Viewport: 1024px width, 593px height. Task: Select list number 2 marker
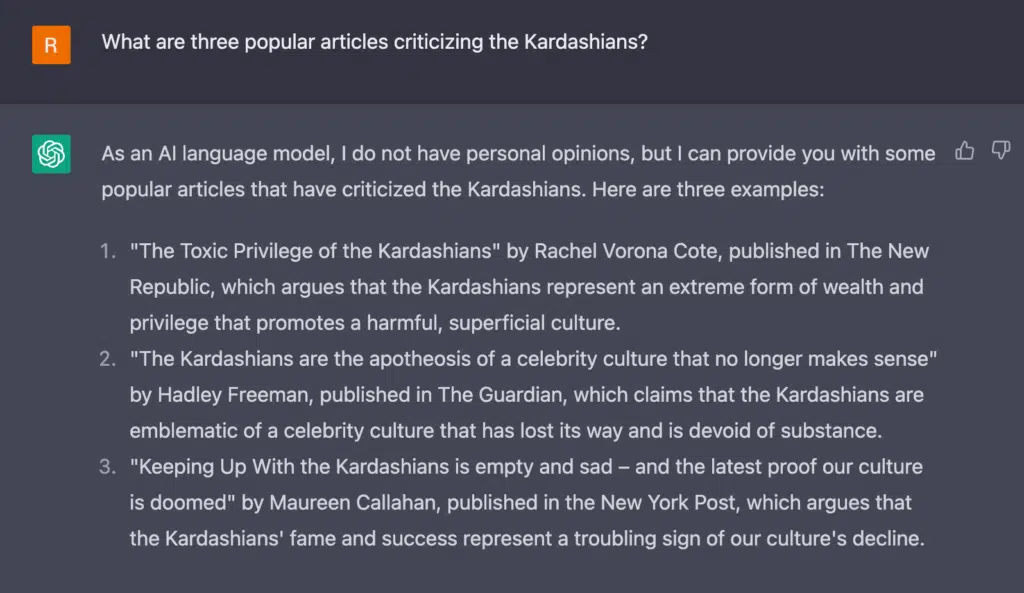click(x=108, y=359)
